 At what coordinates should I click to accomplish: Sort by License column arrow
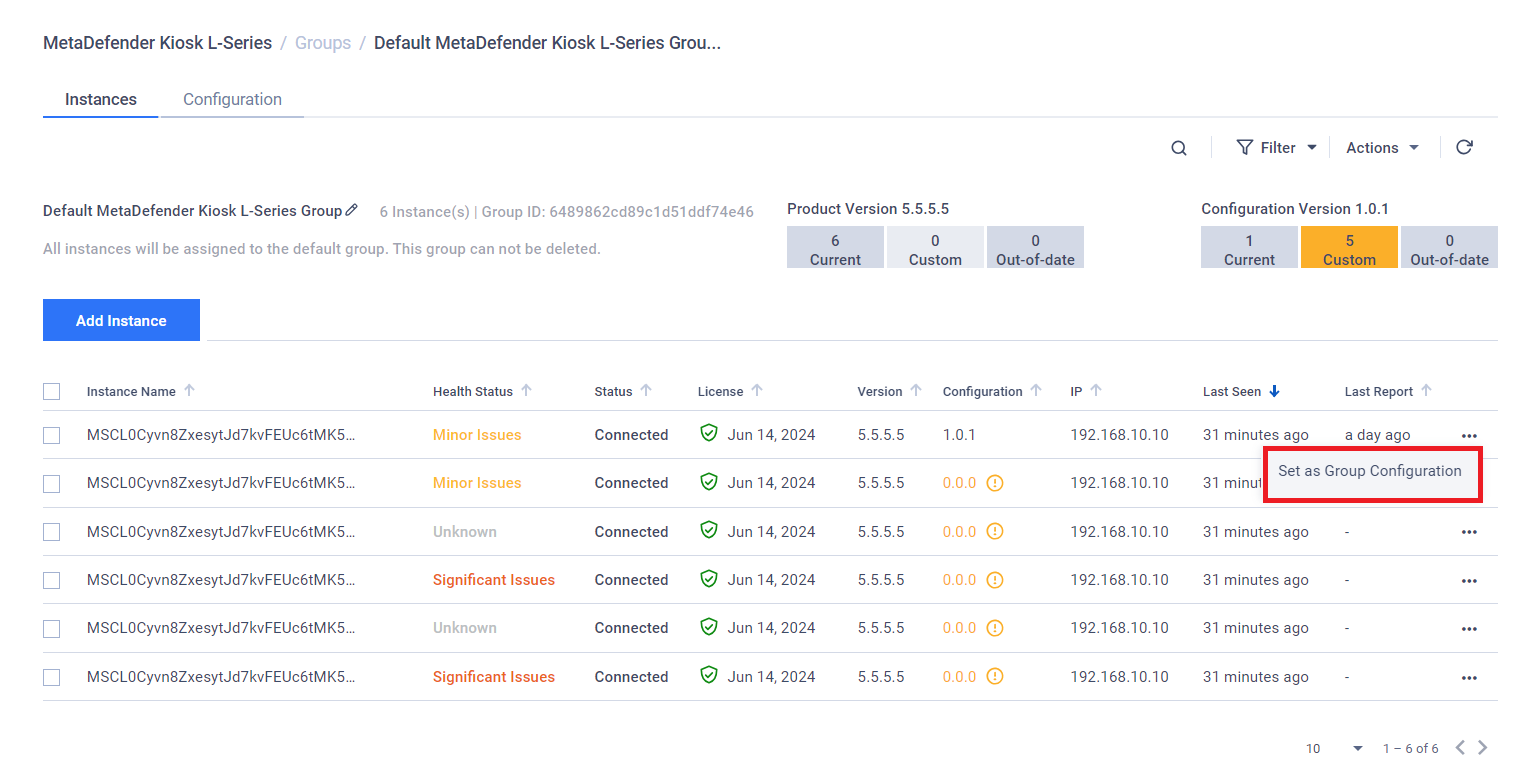pos(757,391)
